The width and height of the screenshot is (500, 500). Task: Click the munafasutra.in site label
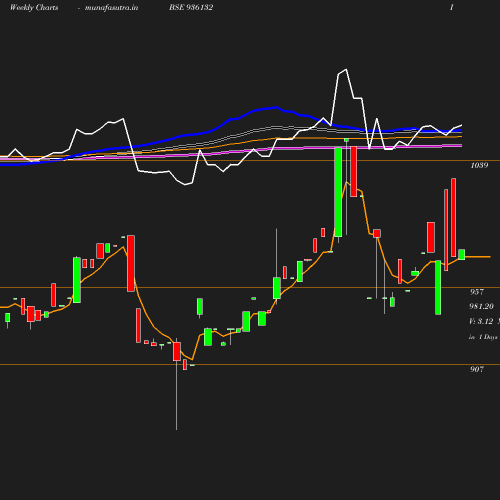(111, 8)
